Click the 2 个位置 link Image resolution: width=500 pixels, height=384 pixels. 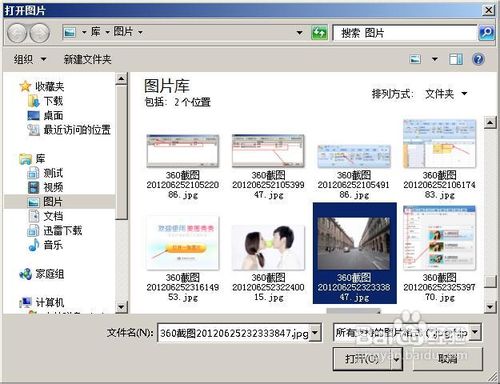pyautogui.click(x=192, y=102)
